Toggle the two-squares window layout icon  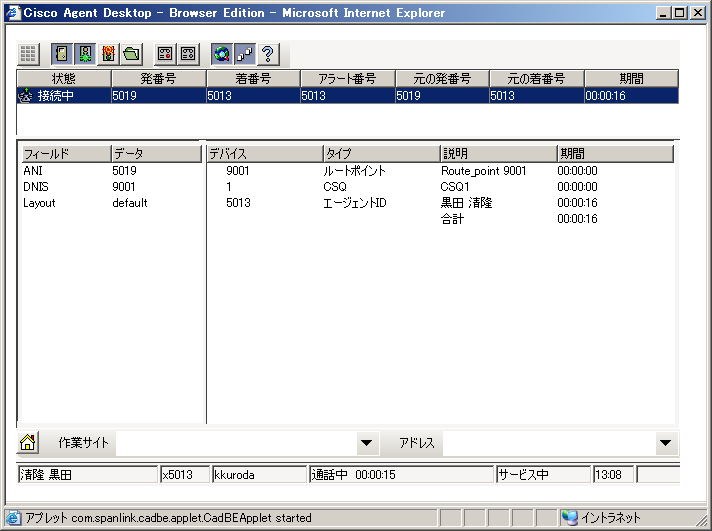[x=245, y=54]
